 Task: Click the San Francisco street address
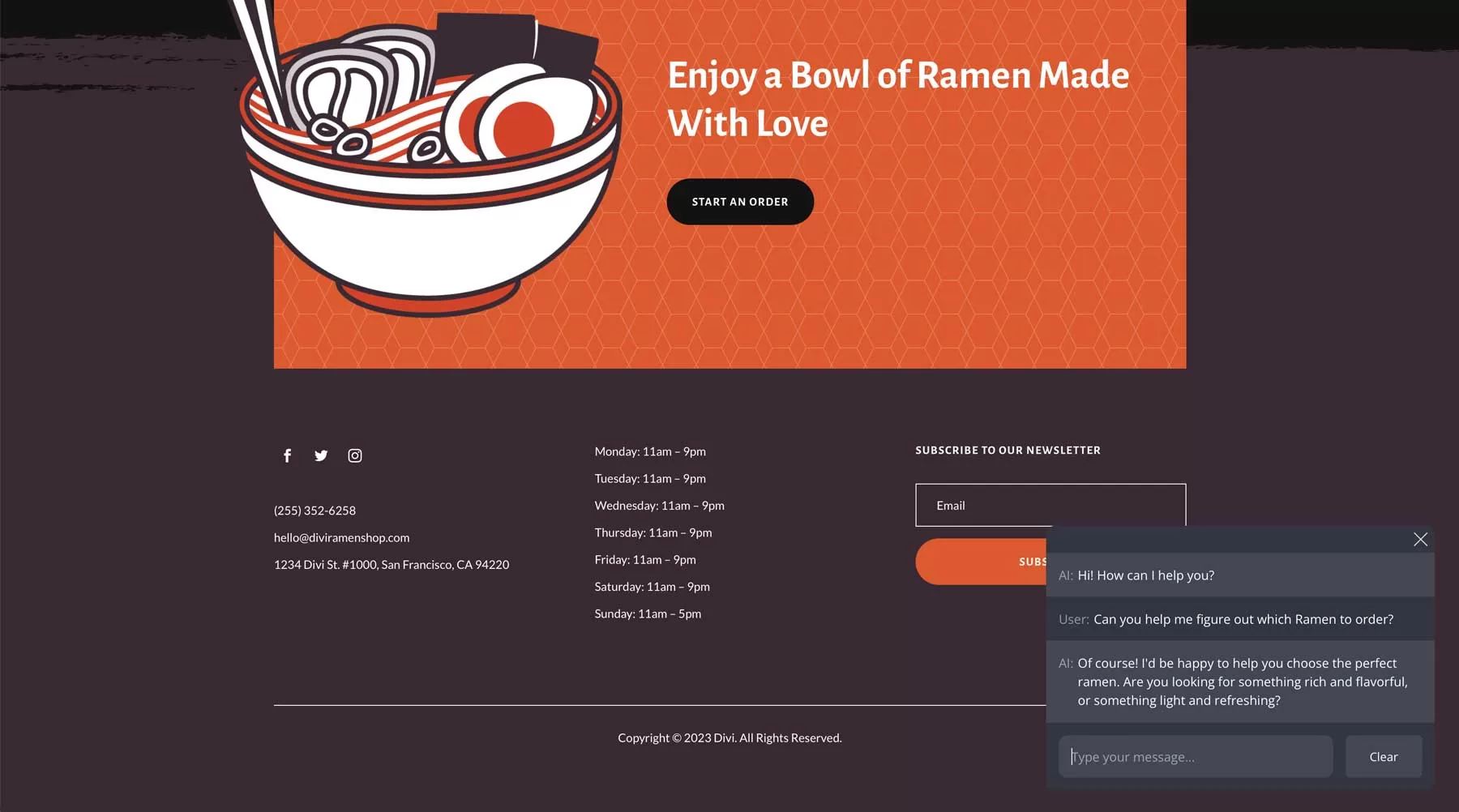click(x=391, y=565)
